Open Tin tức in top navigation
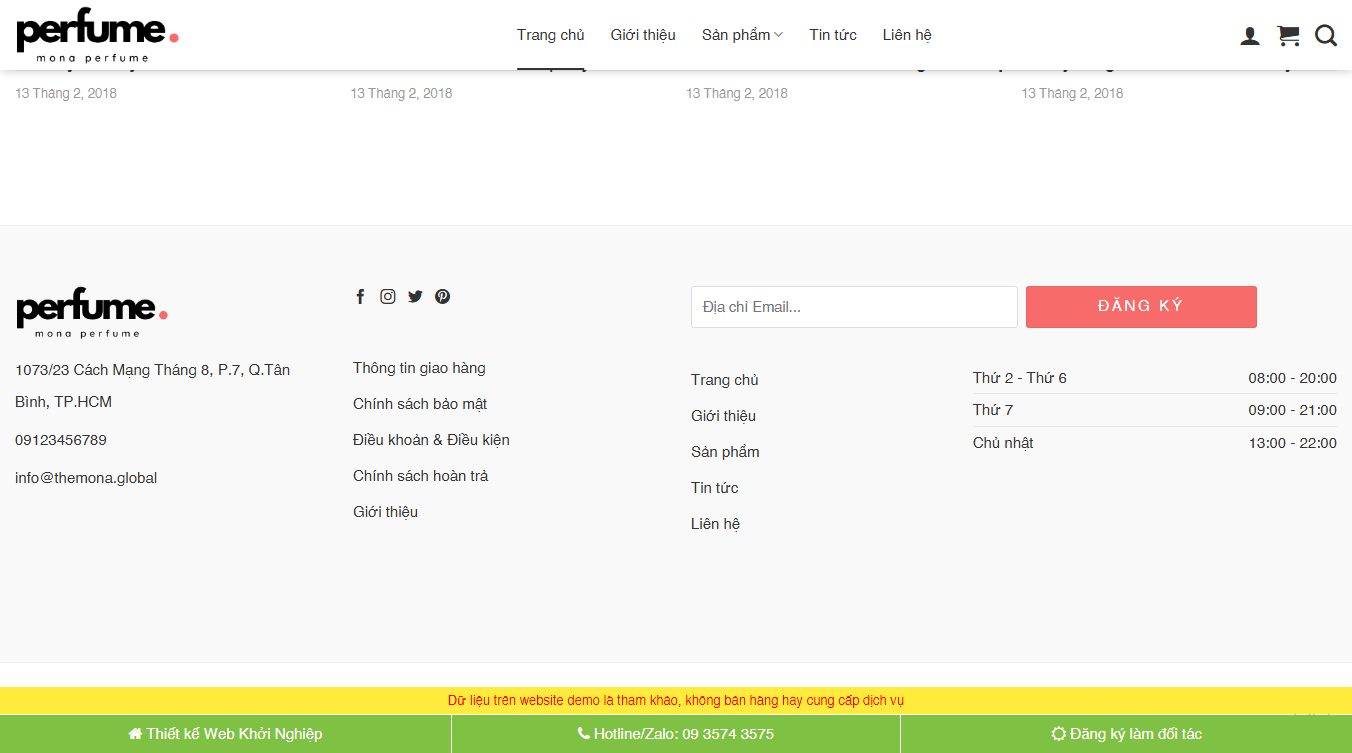 click(833, 35)
